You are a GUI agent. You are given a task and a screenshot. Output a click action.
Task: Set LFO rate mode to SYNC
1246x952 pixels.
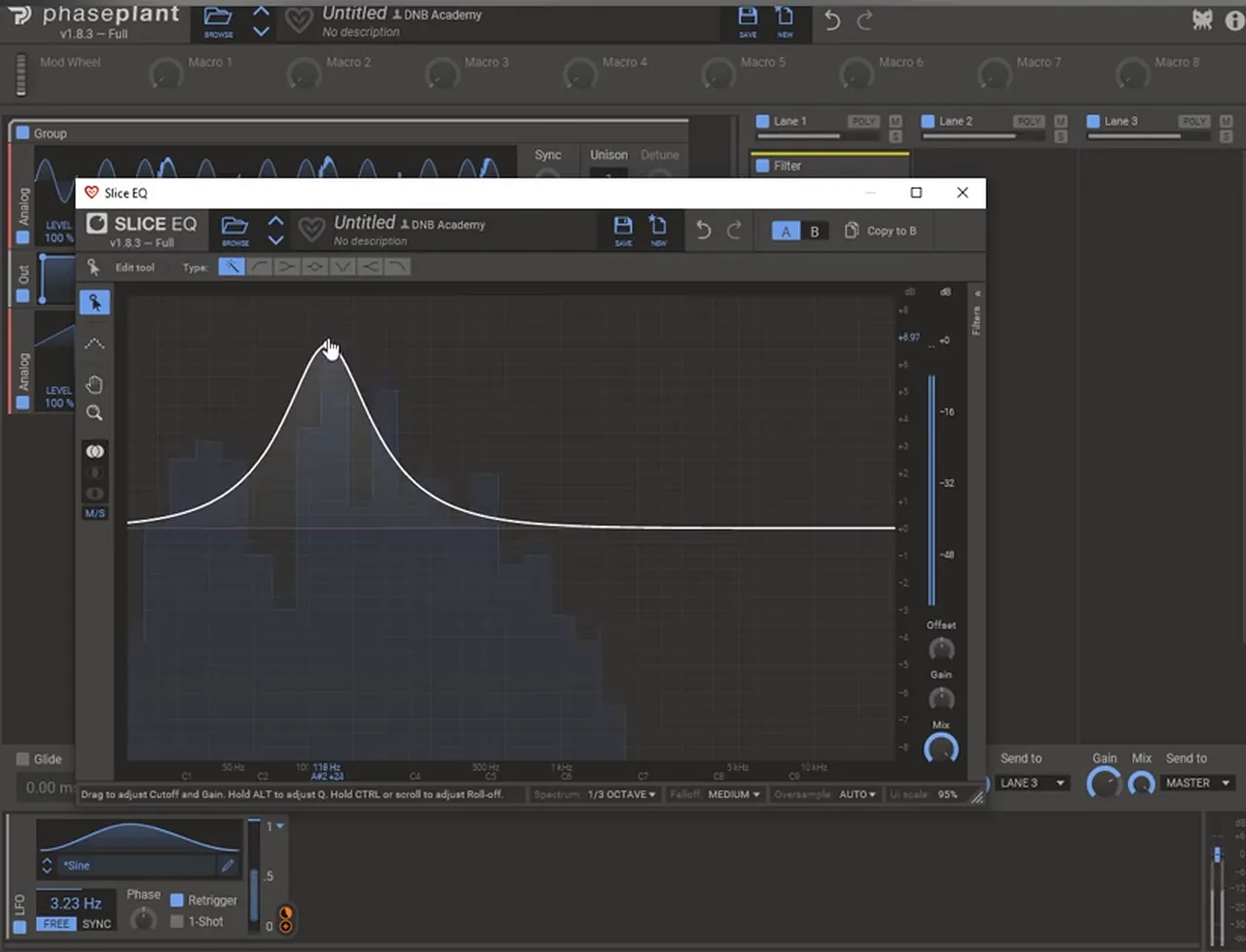click(x=96, y=924)
